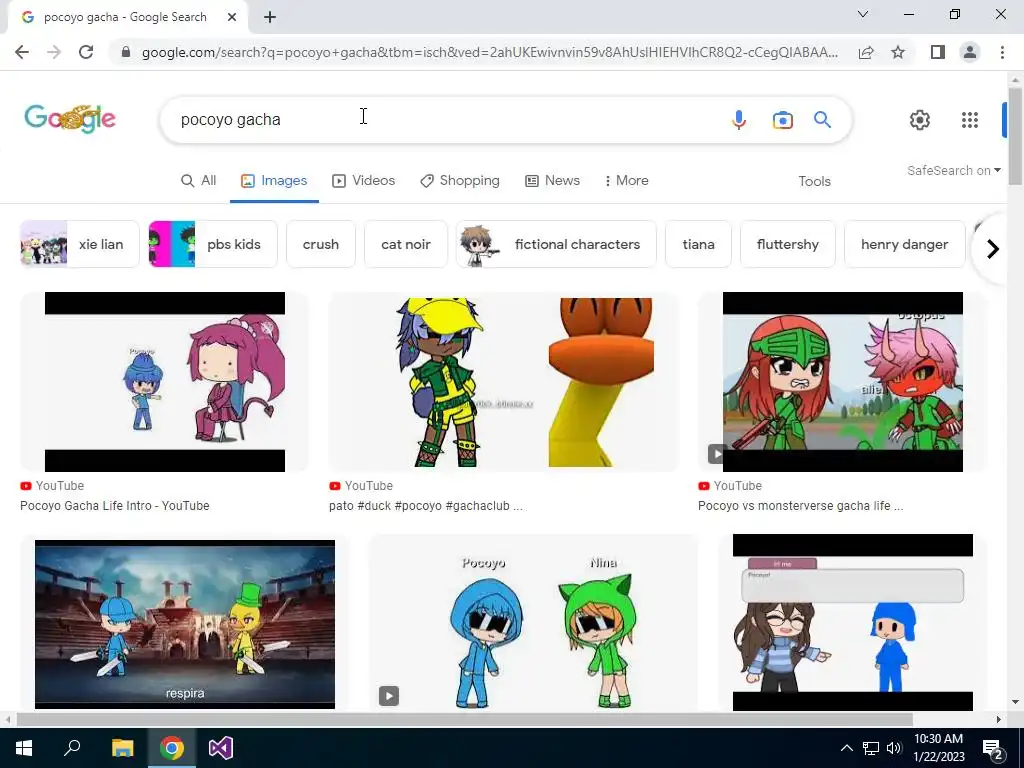Click the browser forward arrow
The width and height of the screenshot is (1024, 768).
[54, 52]
